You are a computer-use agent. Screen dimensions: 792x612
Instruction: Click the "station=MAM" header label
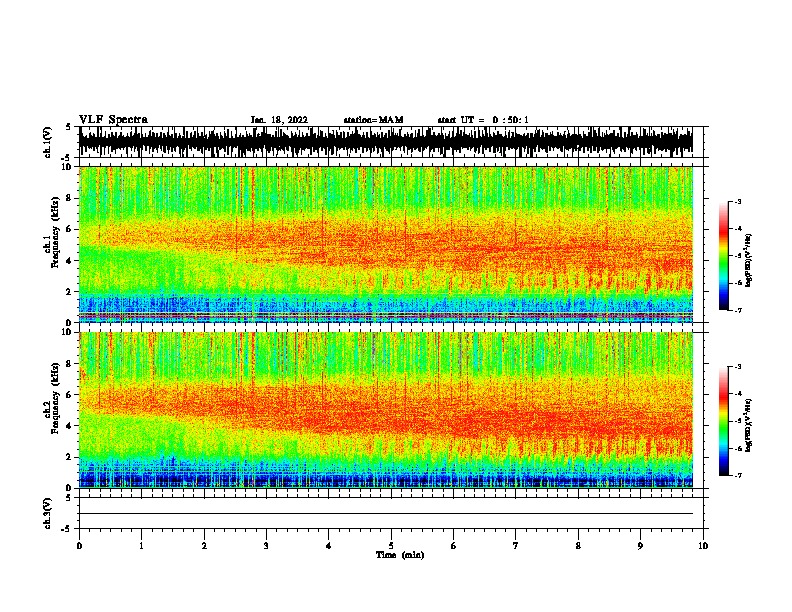373,120
